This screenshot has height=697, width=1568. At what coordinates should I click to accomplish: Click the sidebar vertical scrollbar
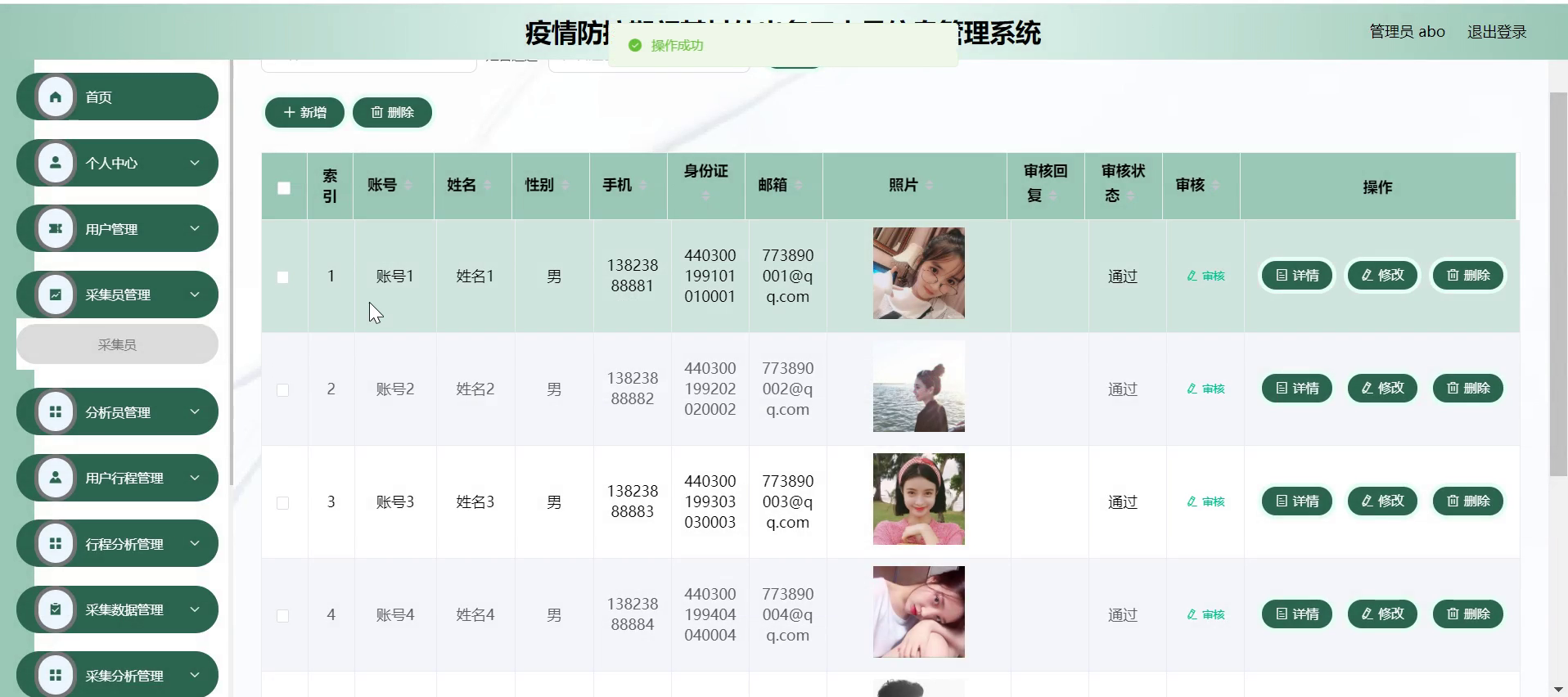[x=232, y=272]
